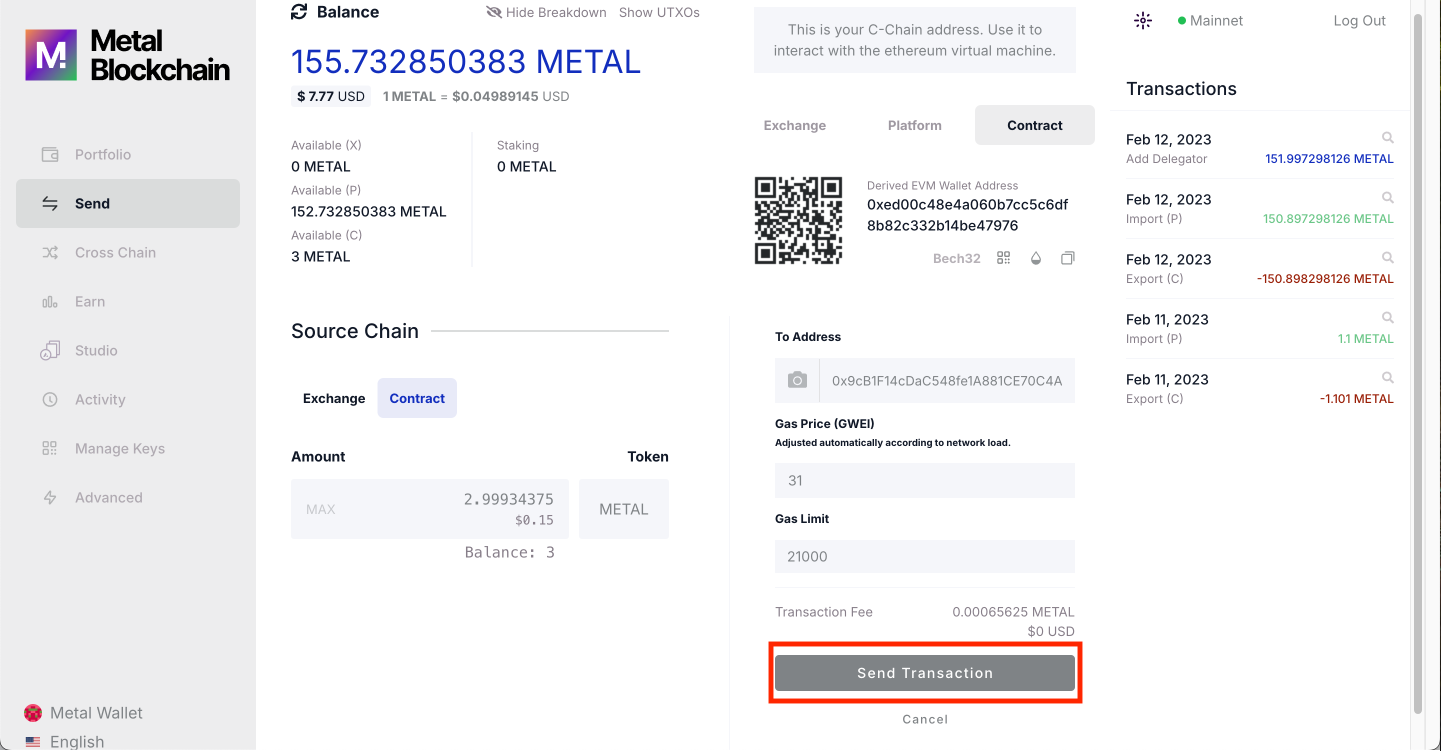Click into the Gas Limit field
This screenshot has height=751, width=1441.
(x=924, y=556)
